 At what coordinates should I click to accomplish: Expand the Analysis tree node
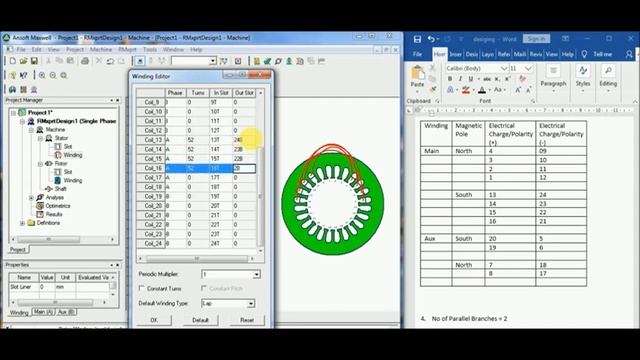[31, 198]
